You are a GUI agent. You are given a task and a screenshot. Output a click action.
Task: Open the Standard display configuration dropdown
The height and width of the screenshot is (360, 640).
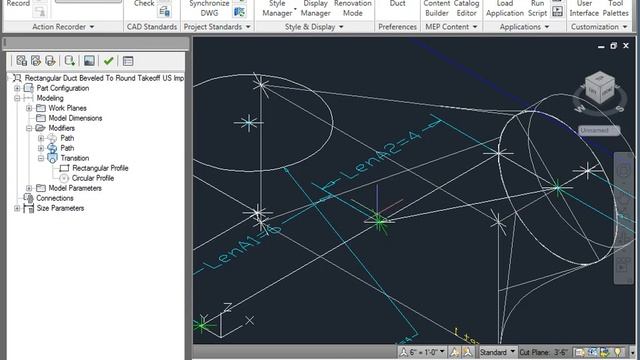[x=512, y=351]
